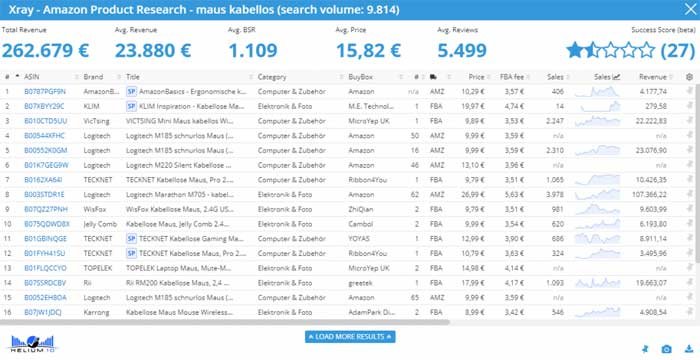700x360 pixels.
Task: Open table settings gear icon
Action: (x=689, y=77)
